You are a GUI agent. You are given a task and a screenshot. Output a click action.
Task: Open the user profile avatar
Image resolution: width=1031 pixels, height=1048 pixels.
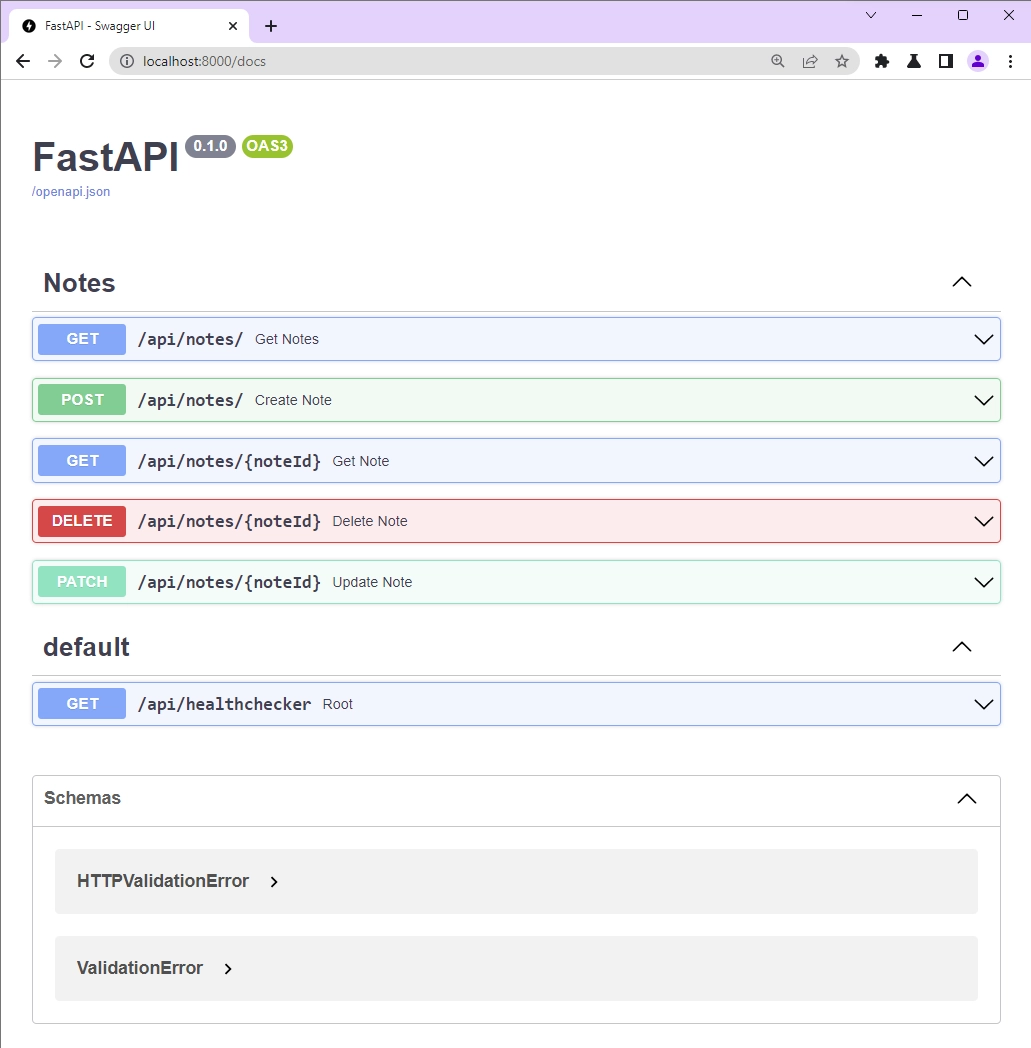click(978, 61)
